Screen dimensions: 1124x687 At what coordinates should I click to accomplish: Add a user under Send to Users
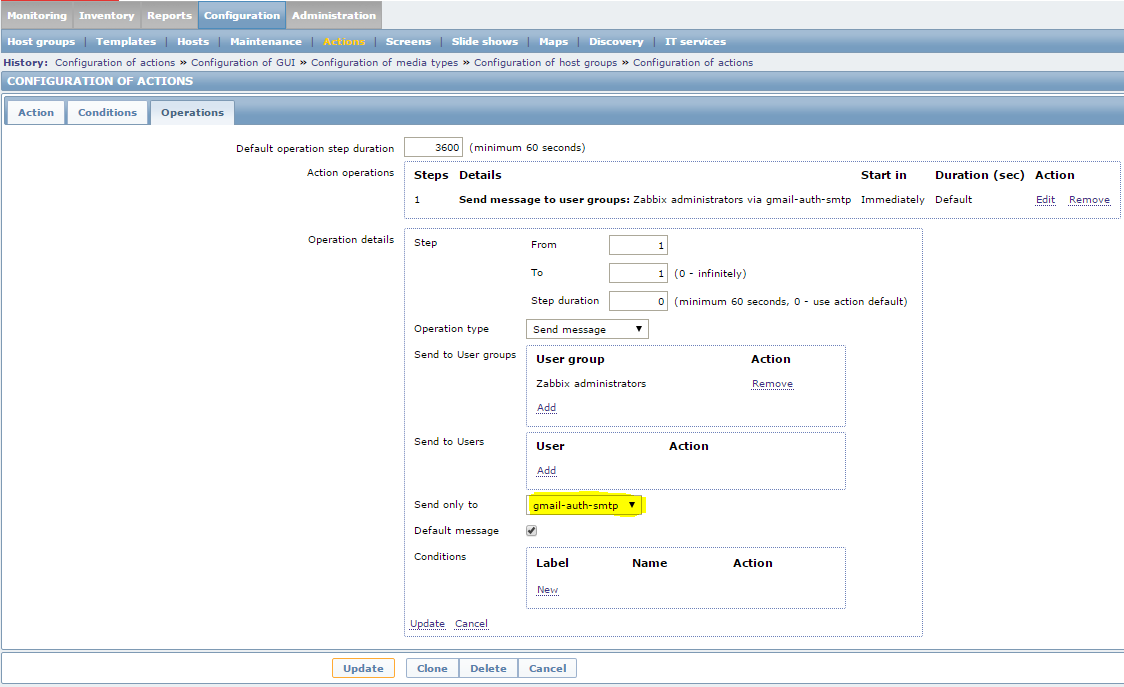coord(546,470)
